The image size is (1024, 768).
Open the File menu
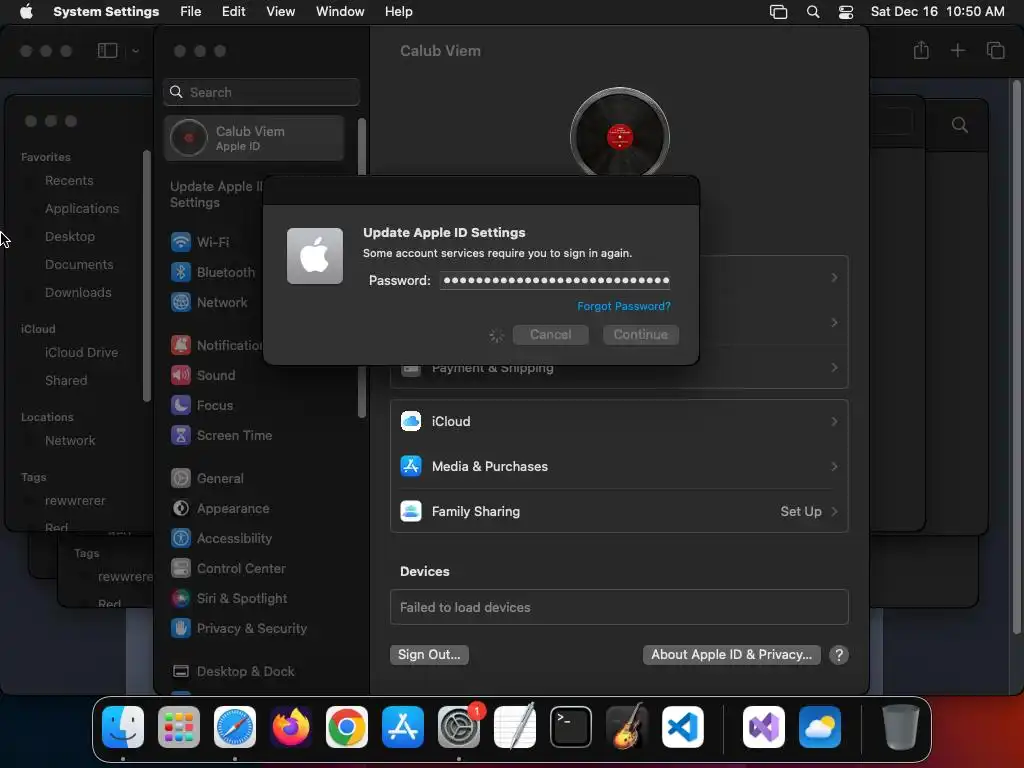191,12
